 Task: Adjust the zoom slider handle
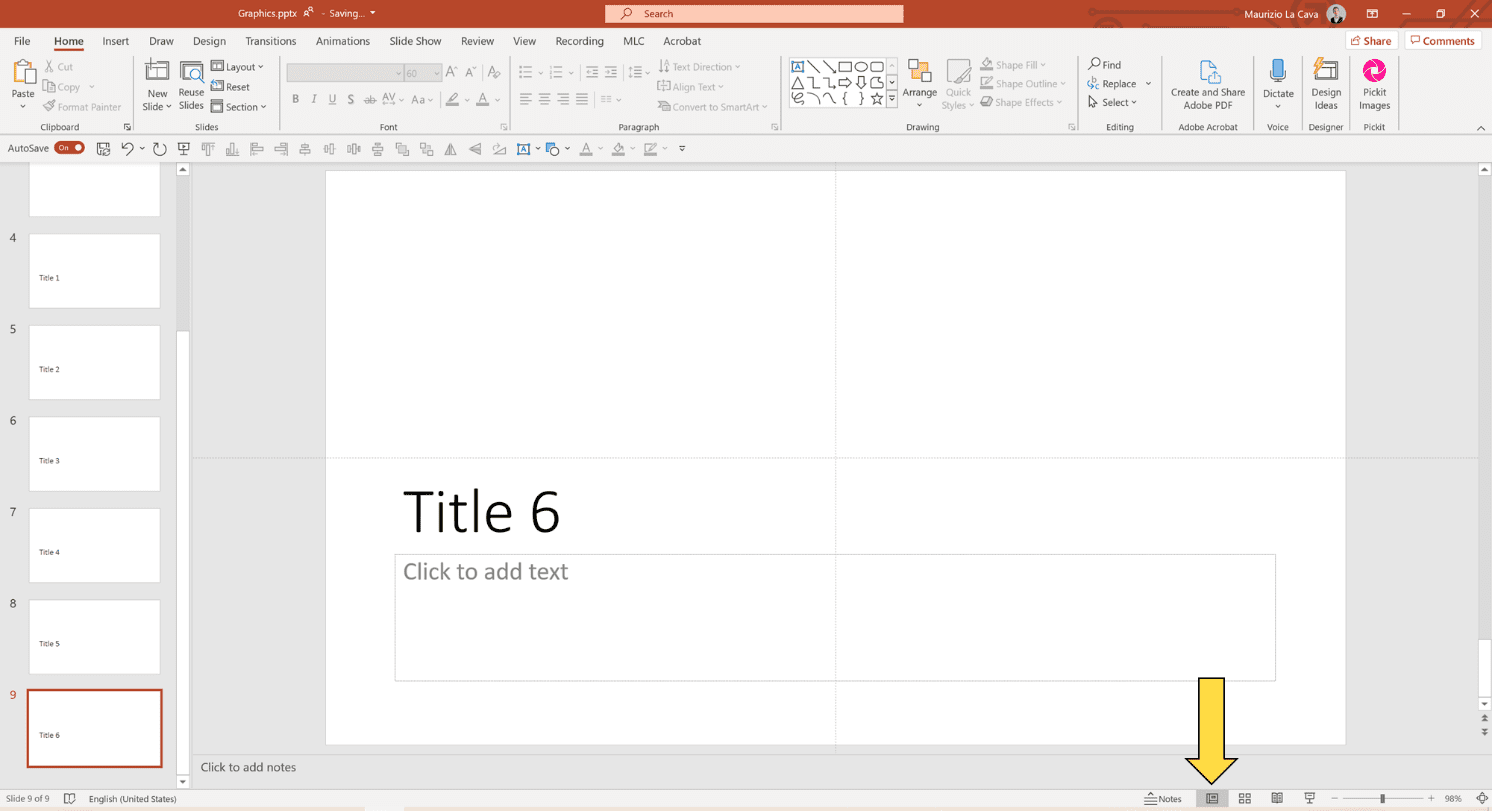pos(1382,799)
